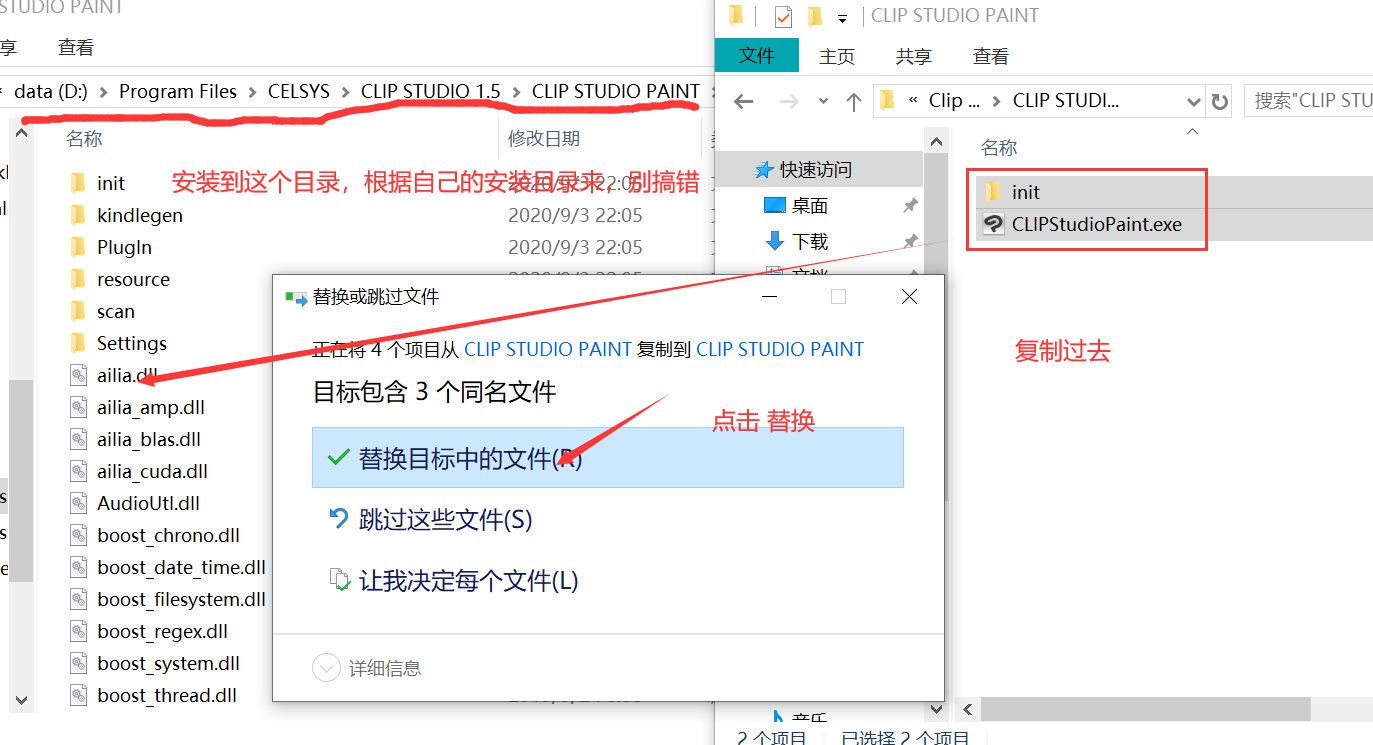Click CLIP STUDIO 1.5 in left address path
1373x745 pixels.
tap(431, 91)
